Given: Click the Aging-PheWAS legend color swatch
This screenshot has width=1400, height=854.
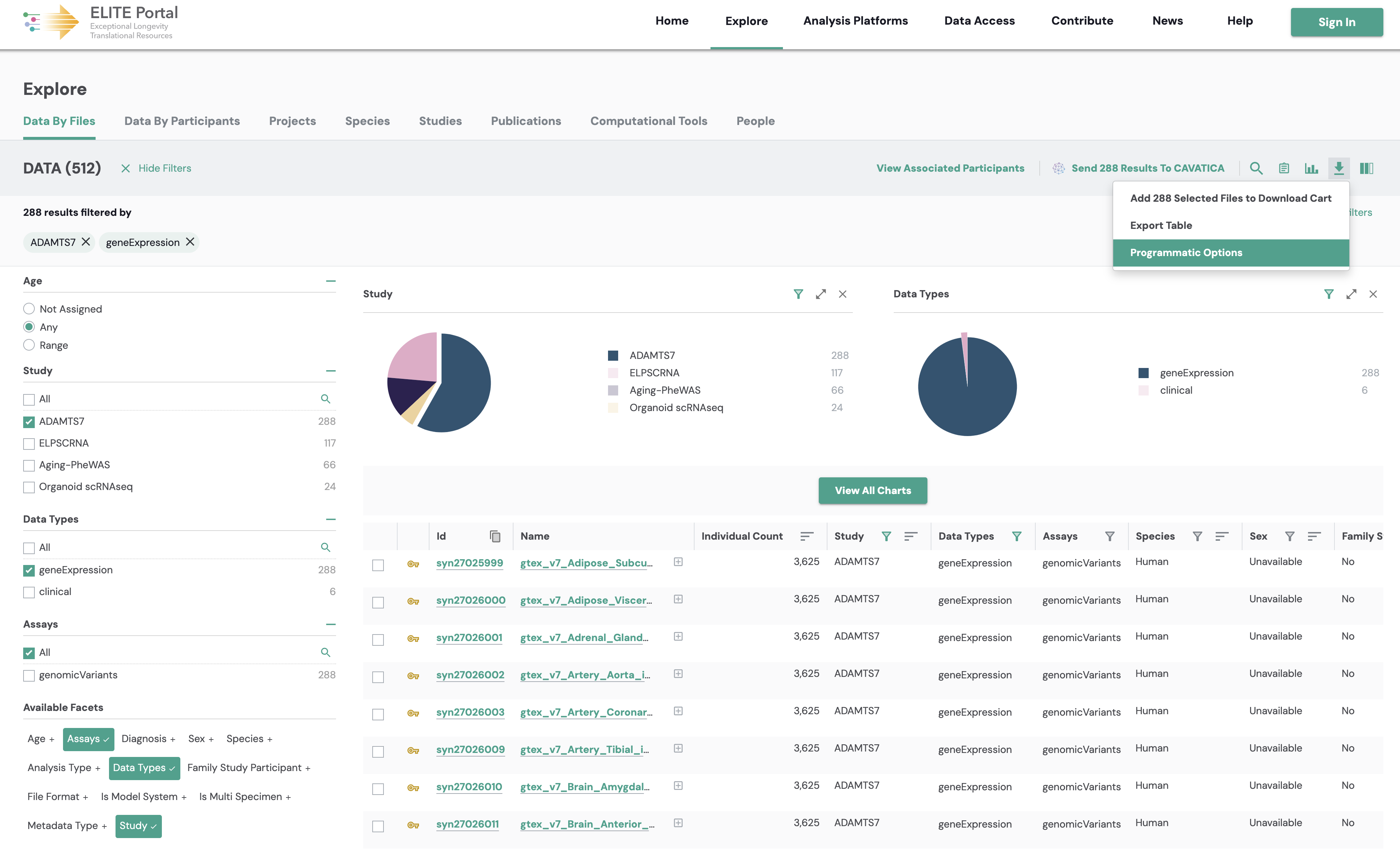Looking at the screenshot, I should [x=613, y=390].
